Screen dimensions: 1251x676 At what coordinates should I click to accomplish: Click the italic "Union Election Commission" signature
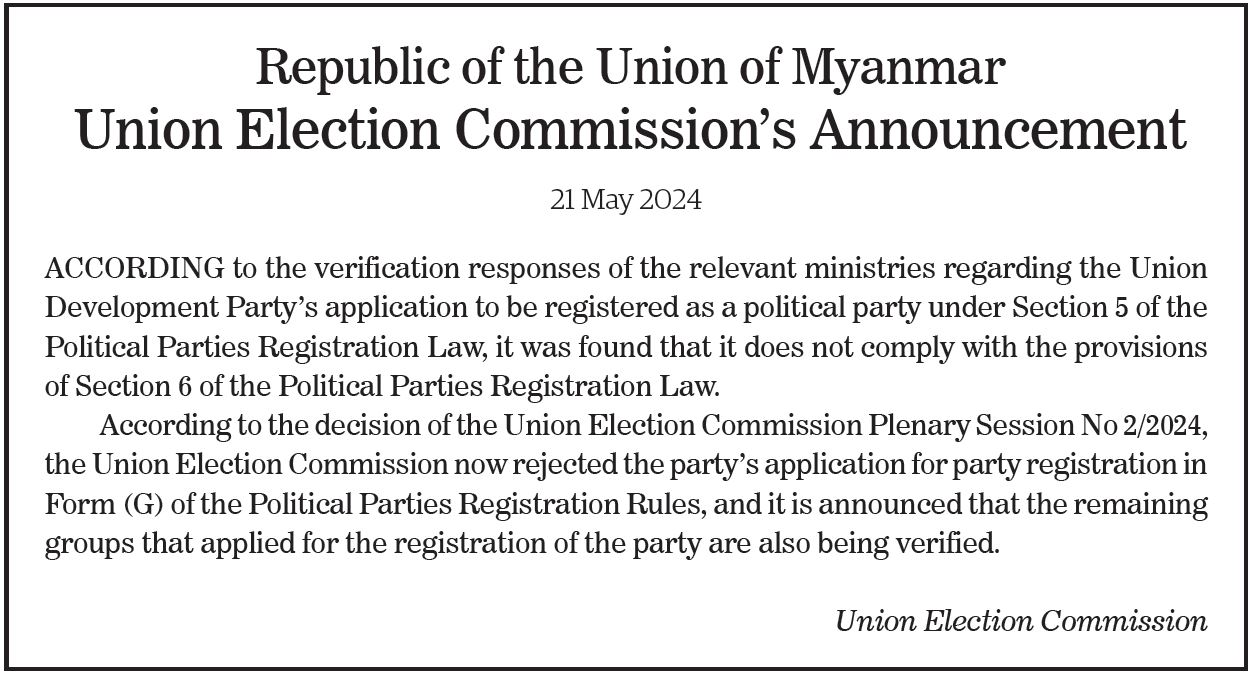click(1021, 621)
